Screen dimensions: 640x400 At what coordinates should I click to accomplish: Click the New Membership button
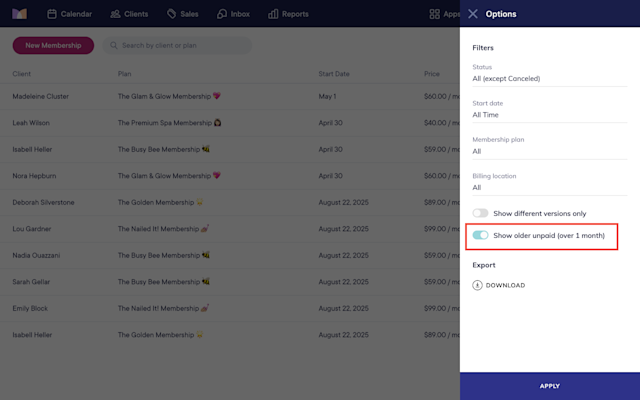pos(53,45)
